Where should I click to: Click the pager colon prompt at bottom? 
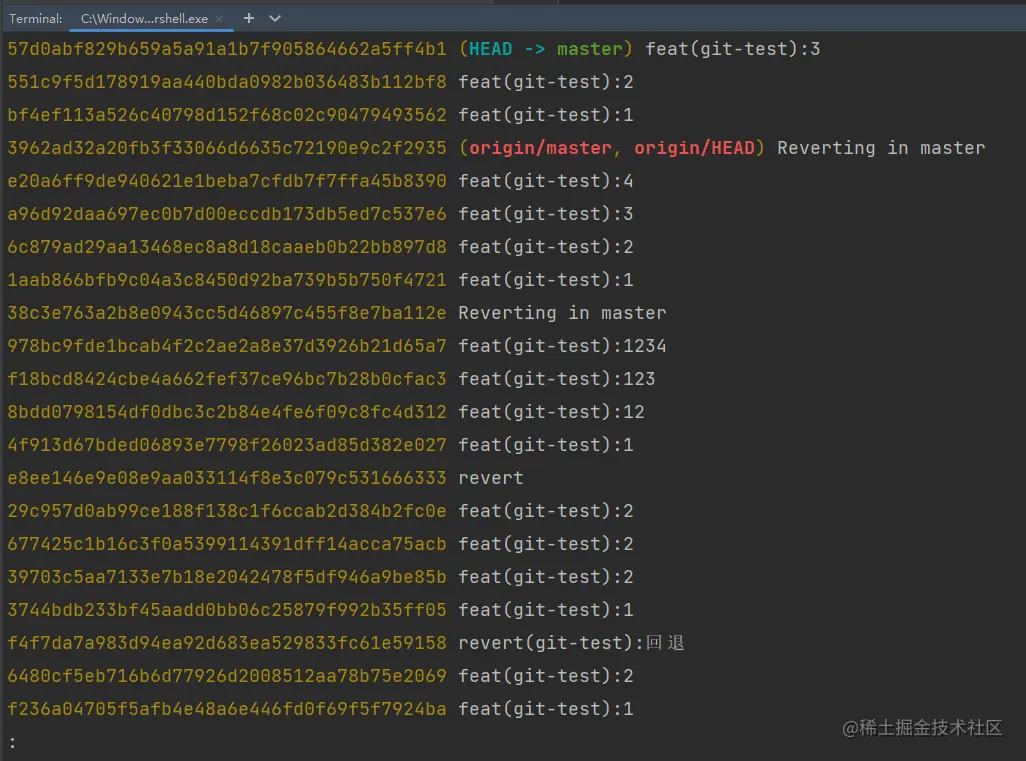[x=12, y=742]
